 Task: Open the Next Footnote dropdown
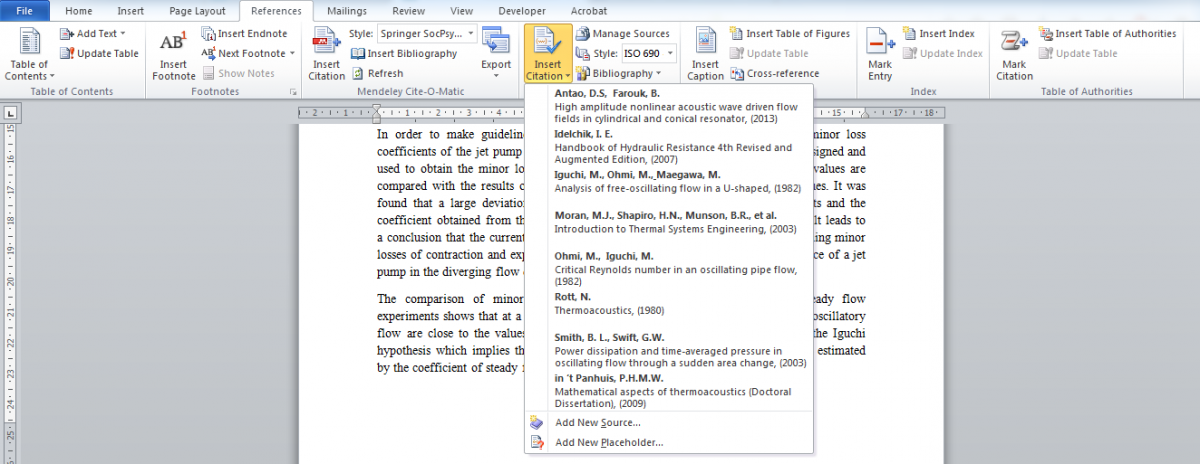pos(250,53)
